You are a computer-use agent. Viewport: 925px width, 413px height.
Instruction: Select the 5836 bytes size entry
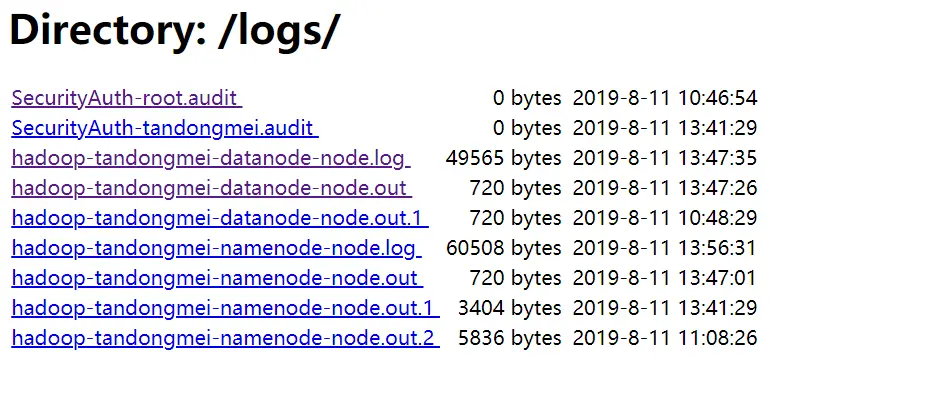510,338
